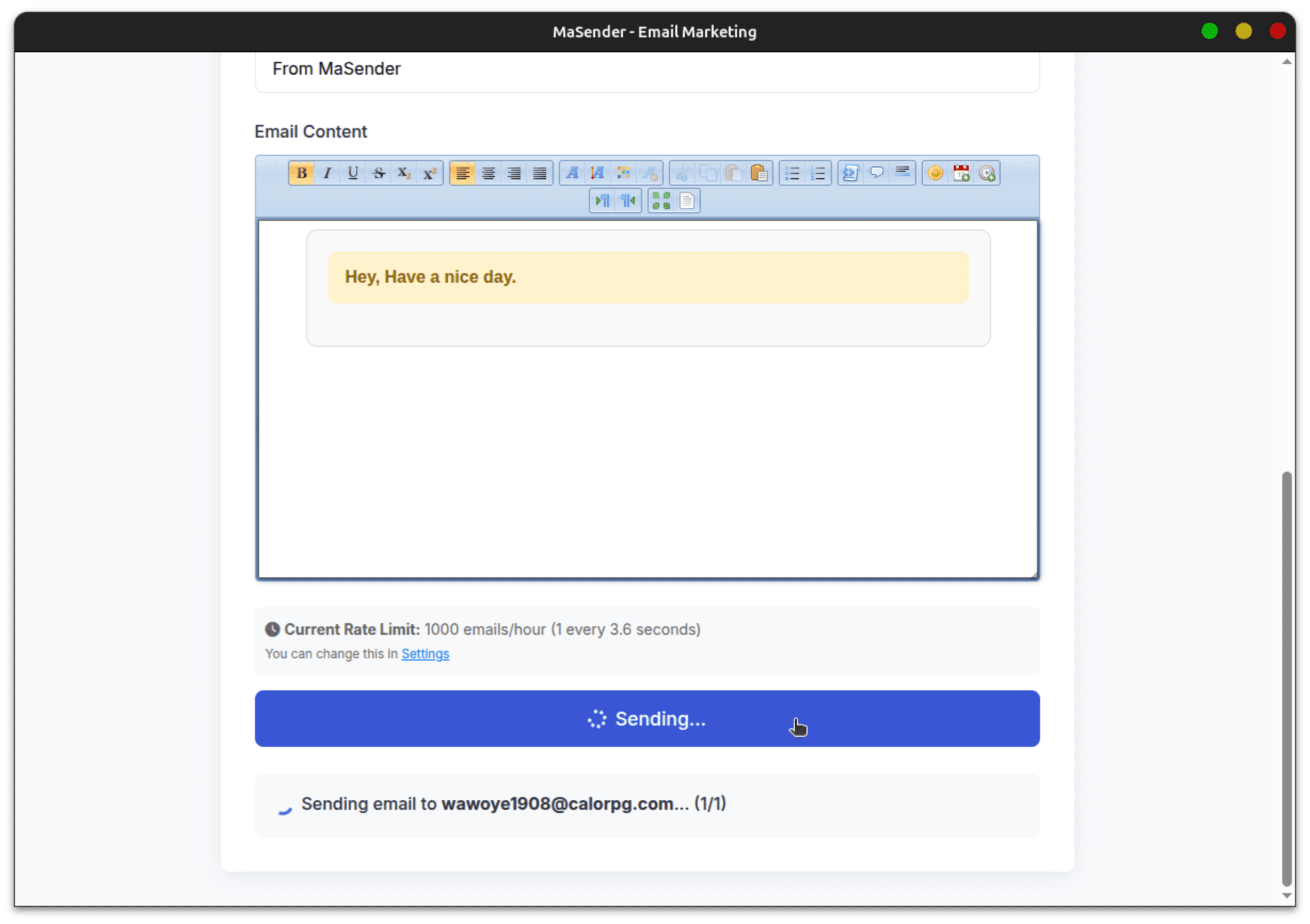Copy the selected text
The image size is (1310, 924).
pyautogui.click(x=708, y=173)
